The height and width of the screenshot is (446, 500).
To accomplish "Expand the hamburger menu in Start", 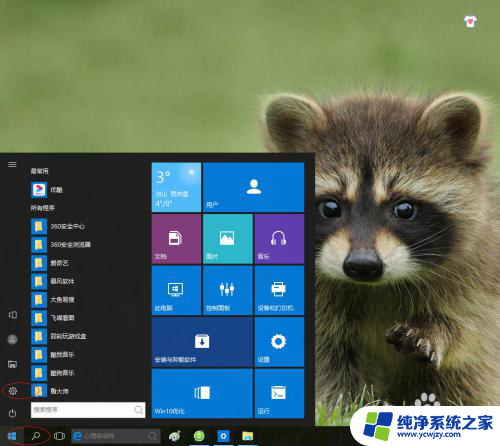I will (12, 164).
